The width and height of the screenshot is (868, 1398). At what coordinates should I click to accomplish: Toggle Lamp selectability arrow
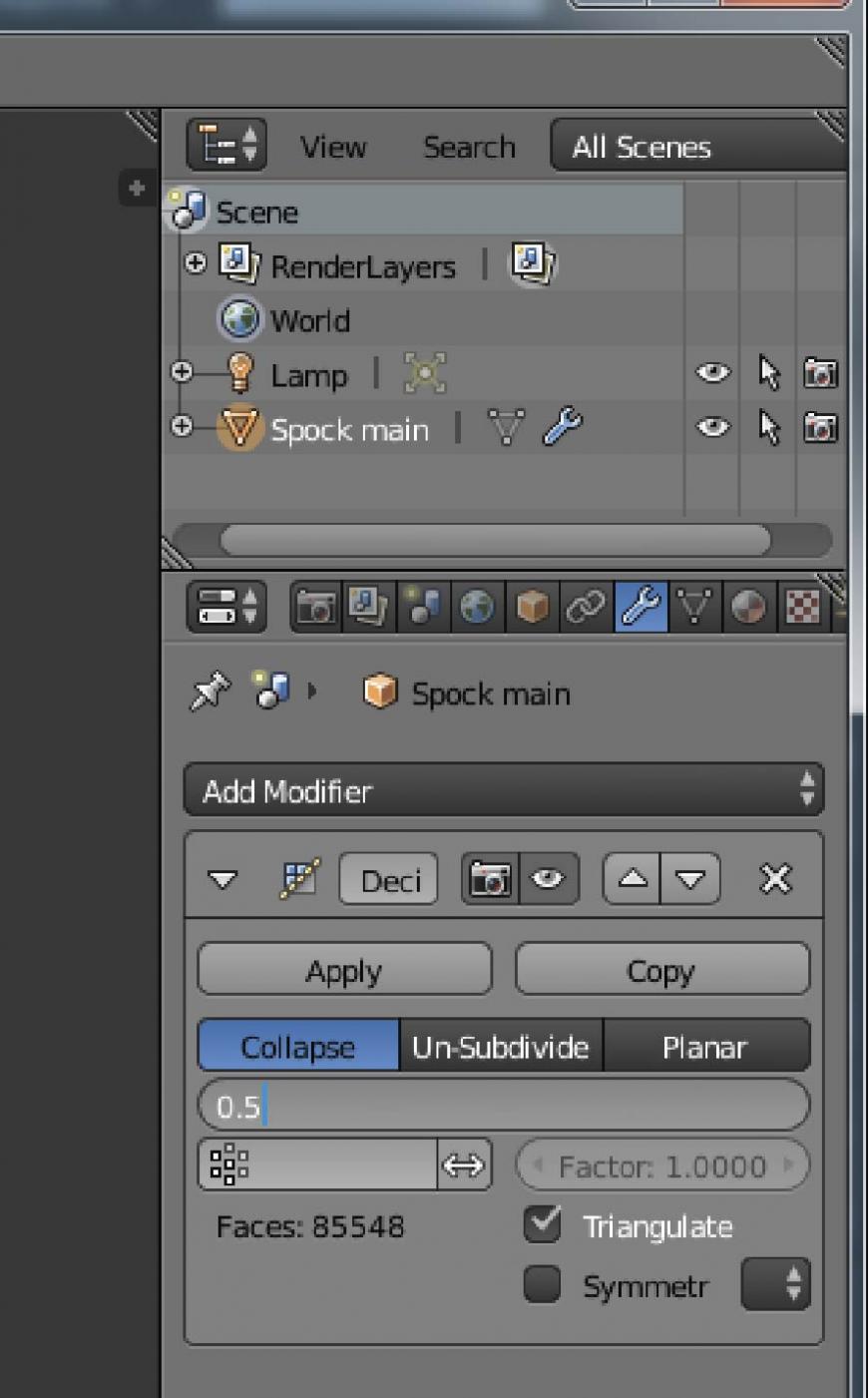[768, 372]
